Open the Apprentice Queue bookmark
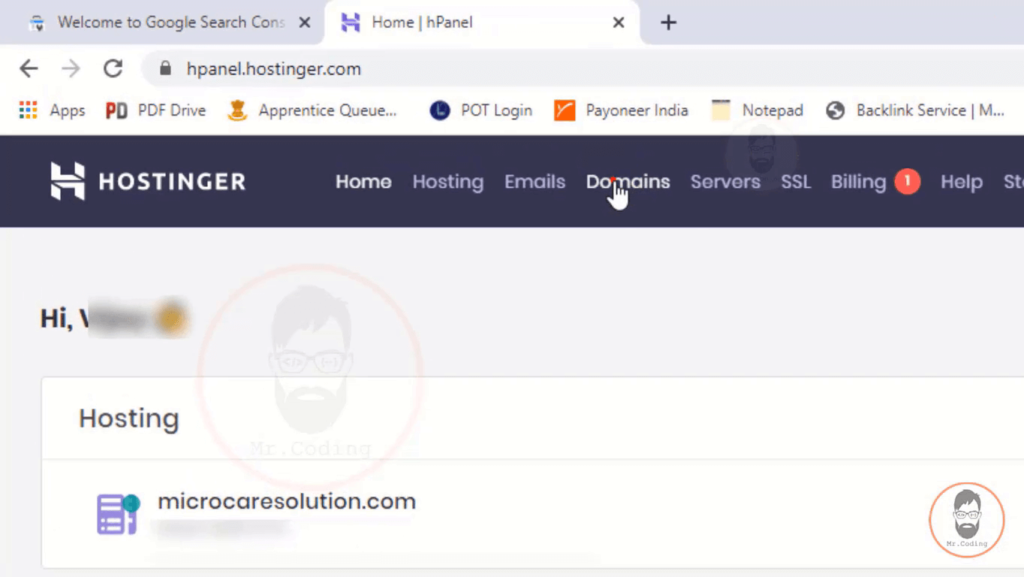Viewport: 1024px width, 577px height. coord(312,110)
